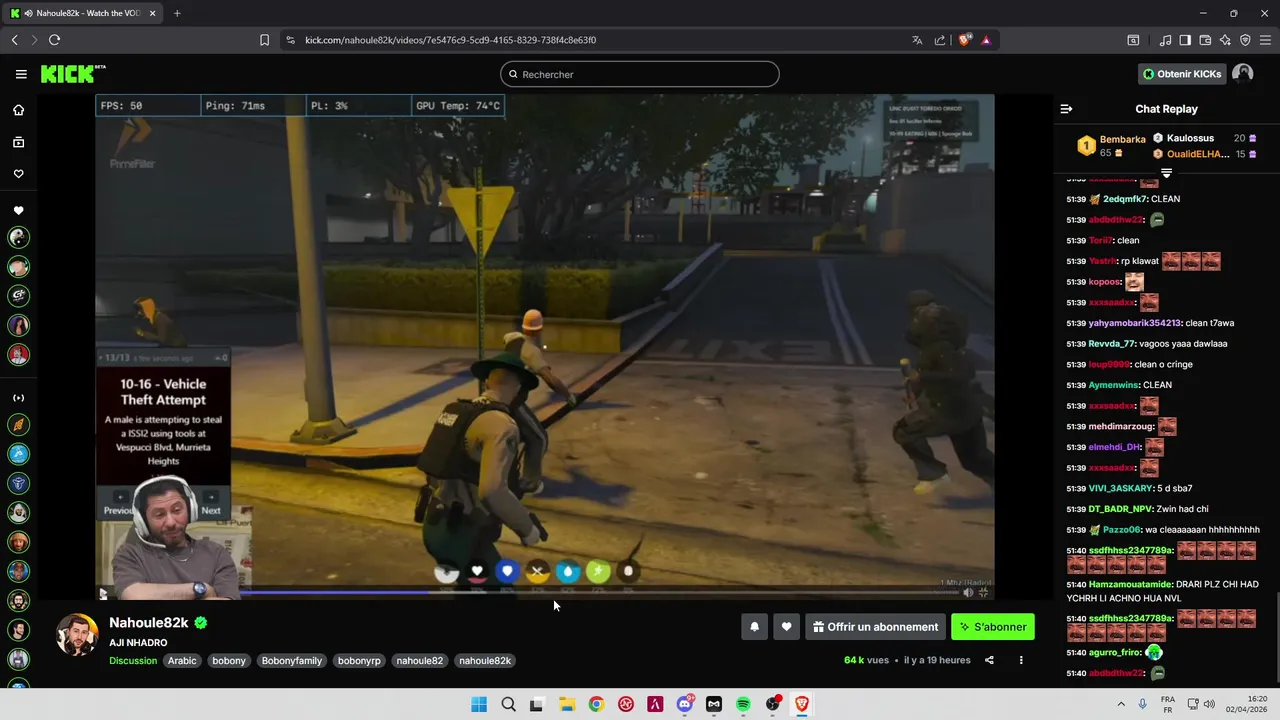Collapse the Chat Replay panel
The width and height of the screenshot is (1280, 720).
coord(1066,109)
